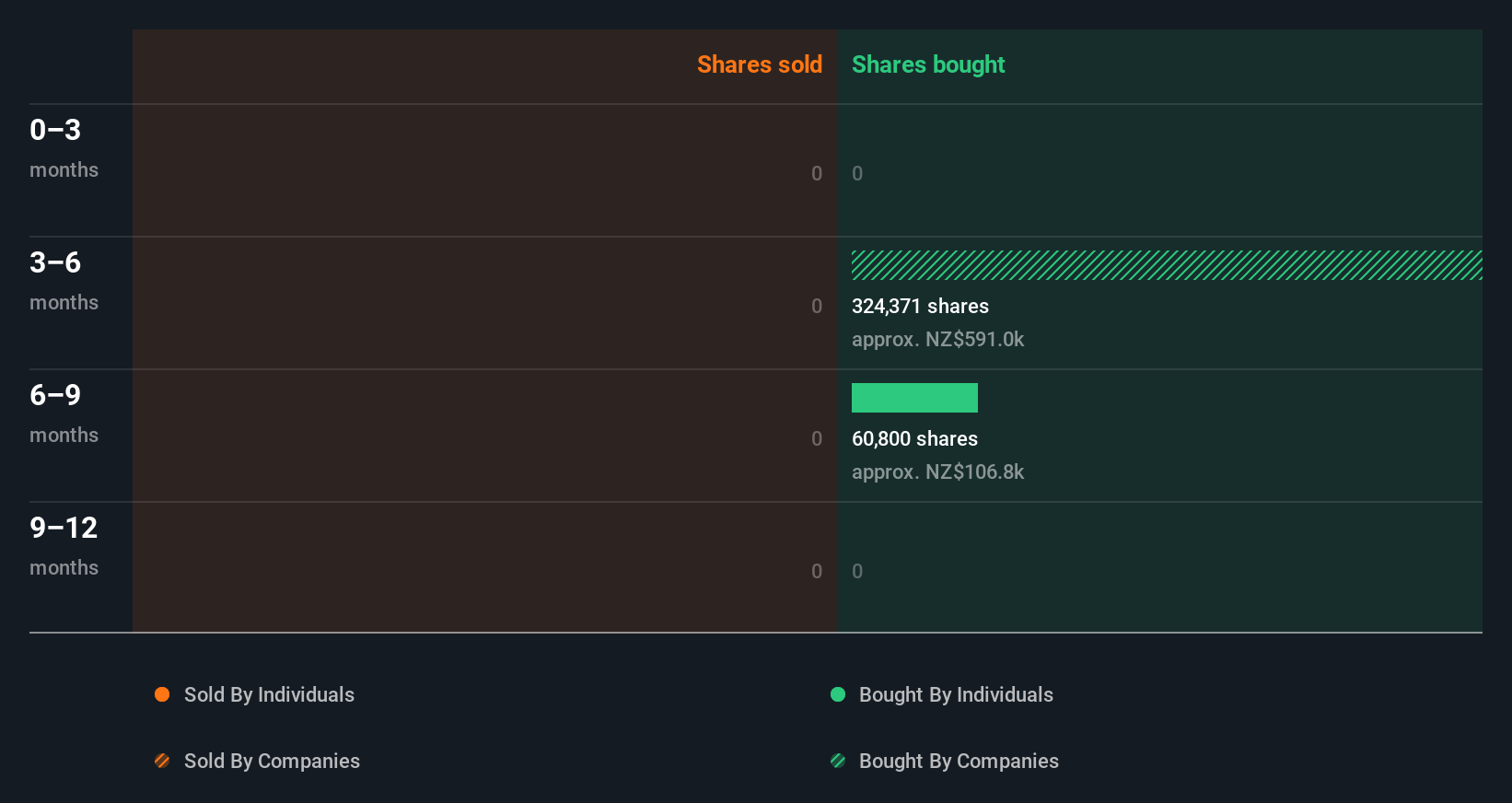1512x803 pixels.
Task: Click the orange Sold By Individuals legend dot
Action: pos(162,694)
